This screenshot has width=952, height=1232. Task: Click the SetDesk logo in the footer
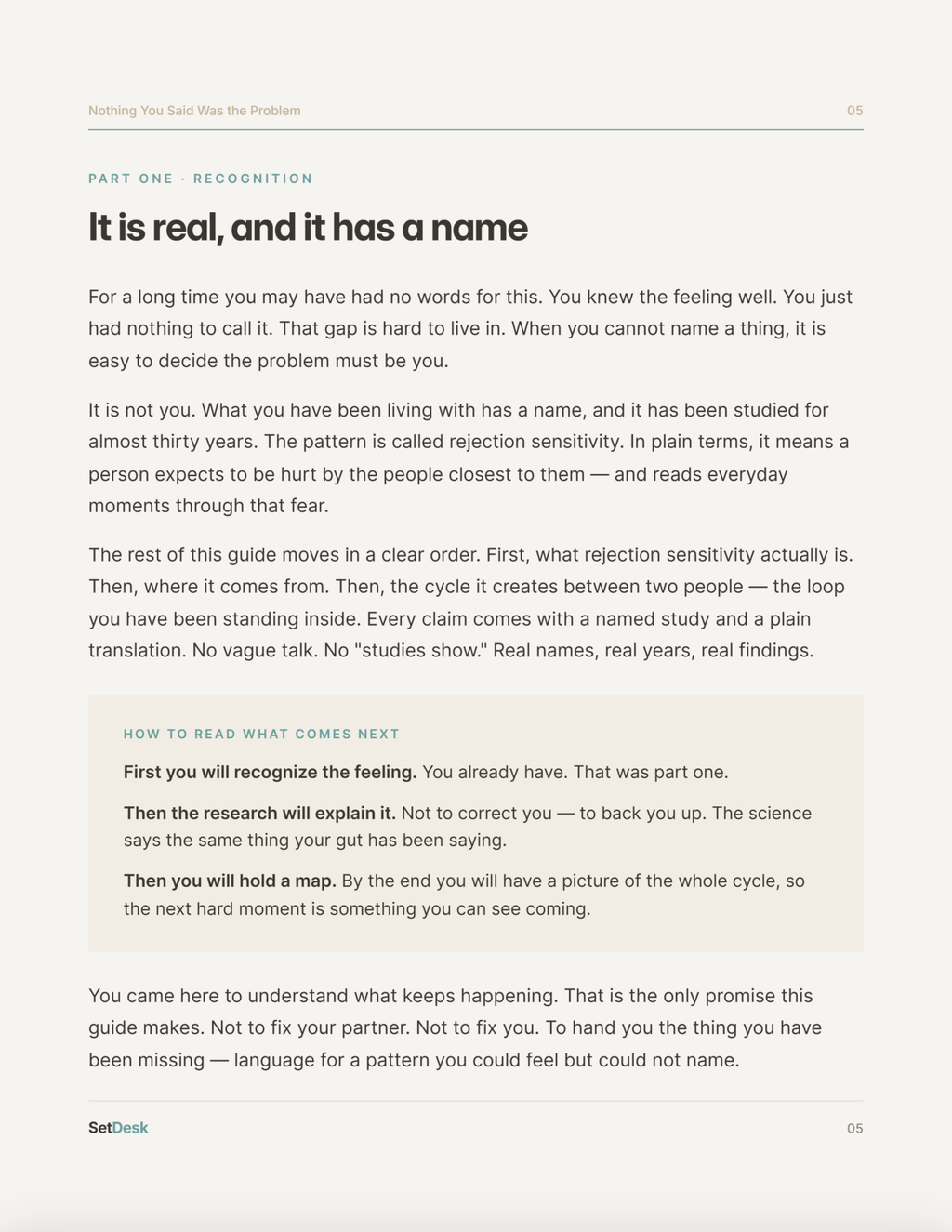[118, 1128]
